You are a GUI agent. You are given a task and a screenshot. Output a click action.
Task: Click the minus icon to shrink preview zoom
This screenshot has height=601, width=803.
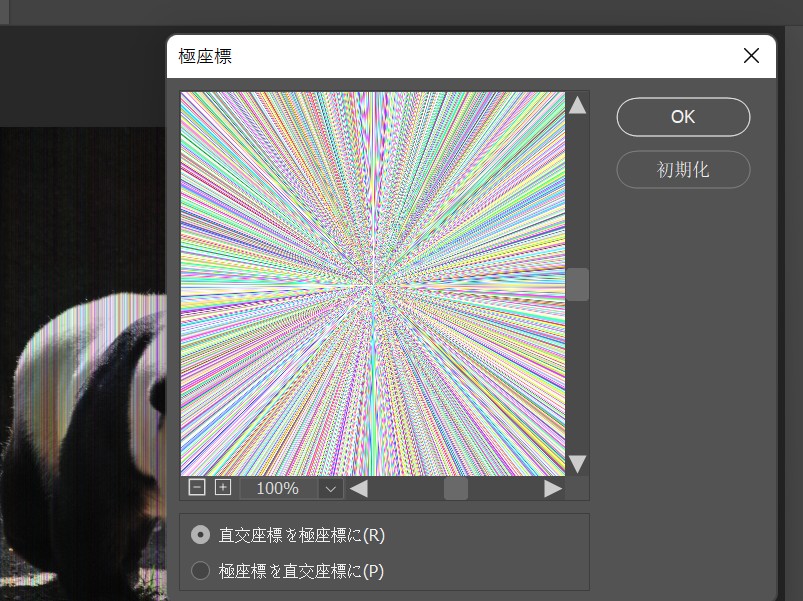(197, 488)
